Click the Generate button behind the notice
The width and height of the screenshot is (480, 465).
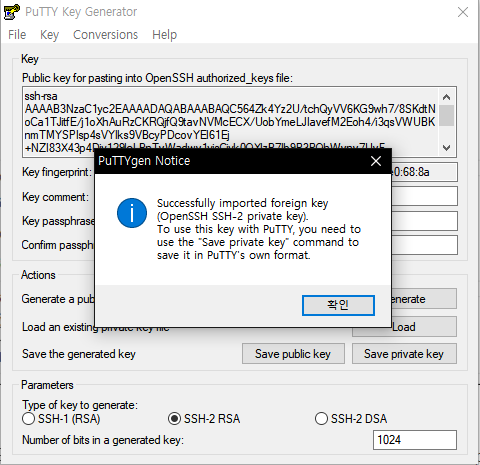pos(423,299)
